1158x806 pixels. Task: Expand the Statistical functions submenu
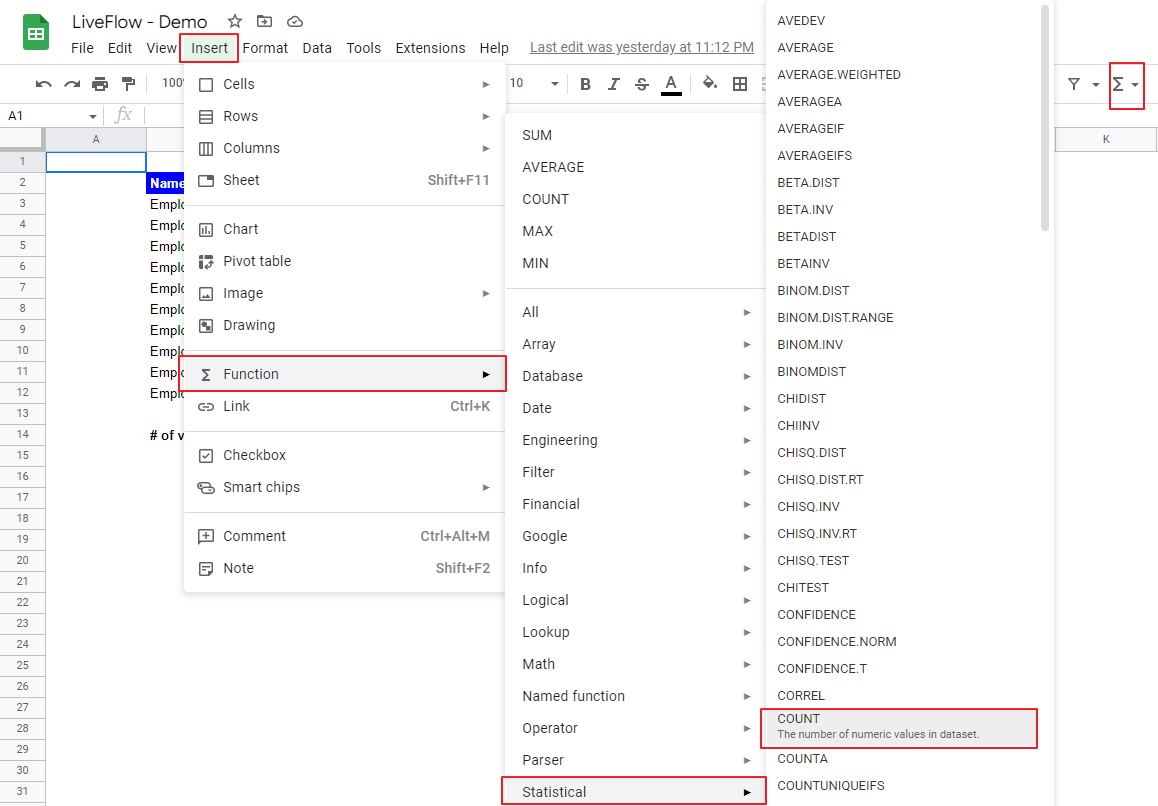(x=633, y=791)
